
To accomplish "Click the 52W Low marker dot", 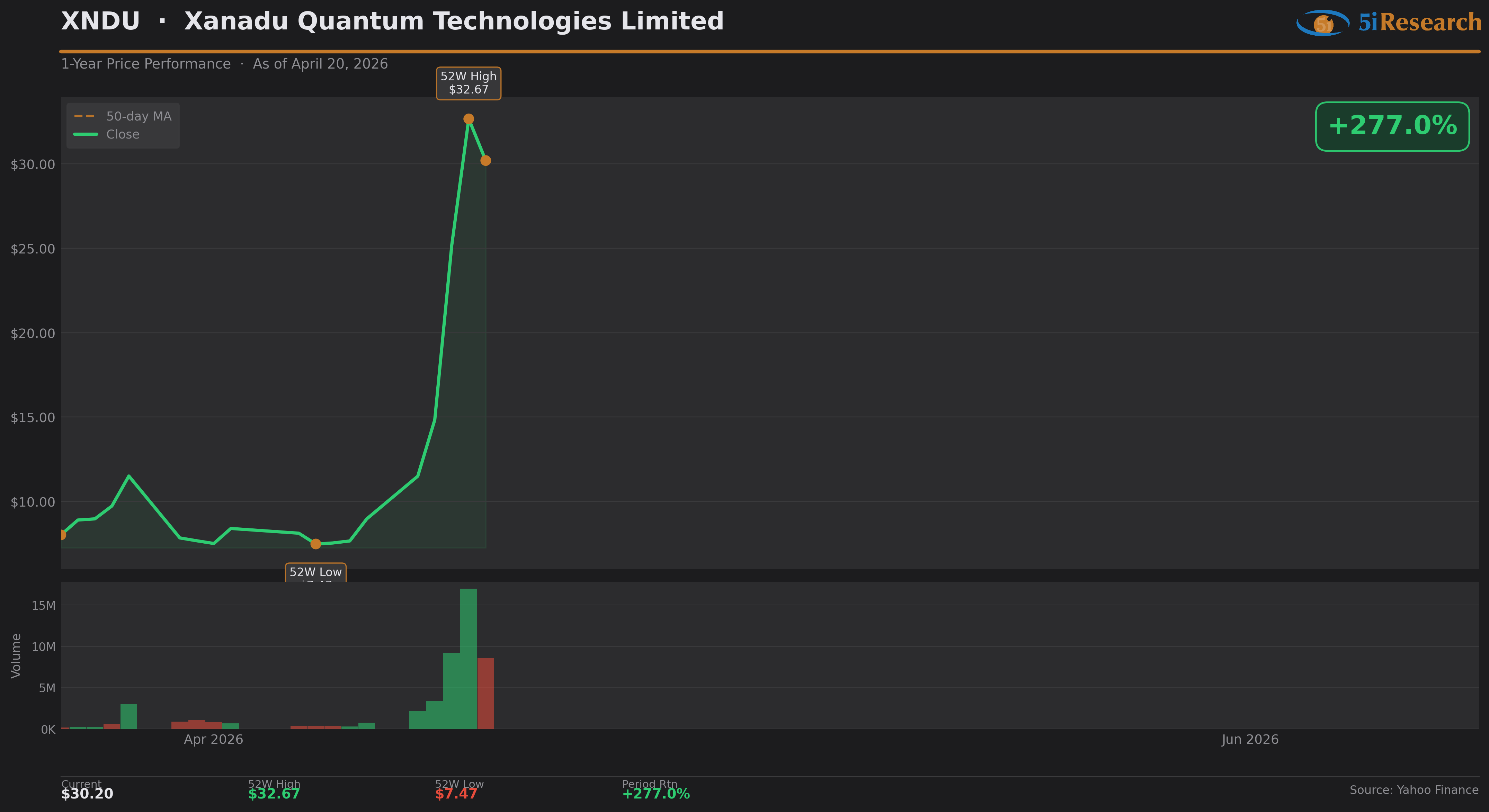I will 315,544.
